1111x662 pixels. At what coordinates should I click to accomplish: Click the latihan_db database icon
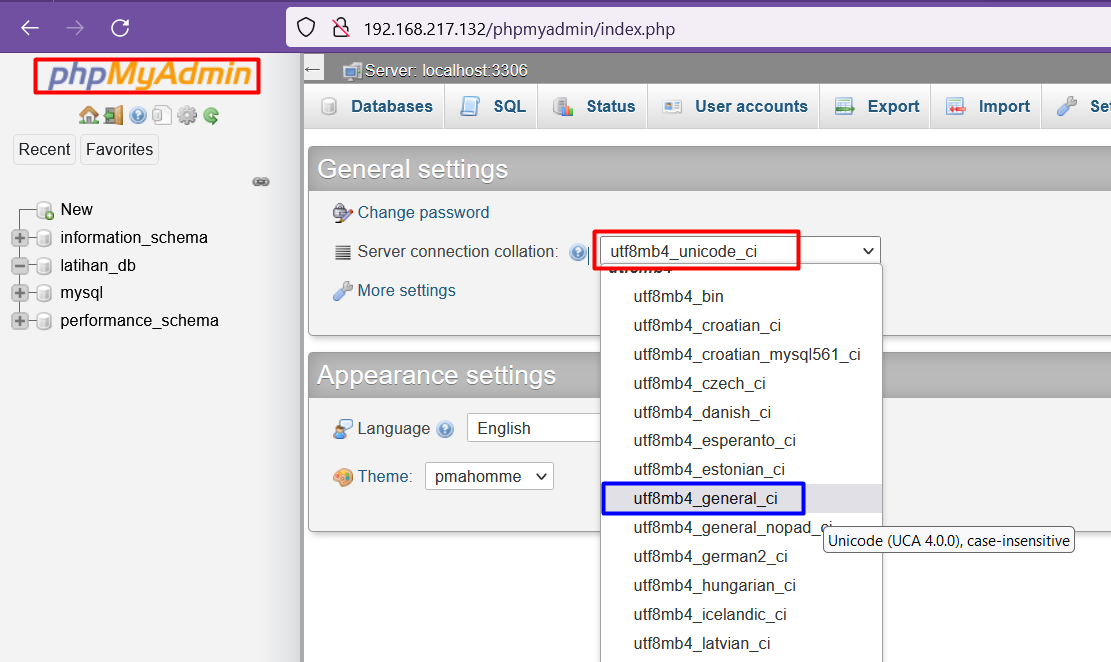pos(44,266)
